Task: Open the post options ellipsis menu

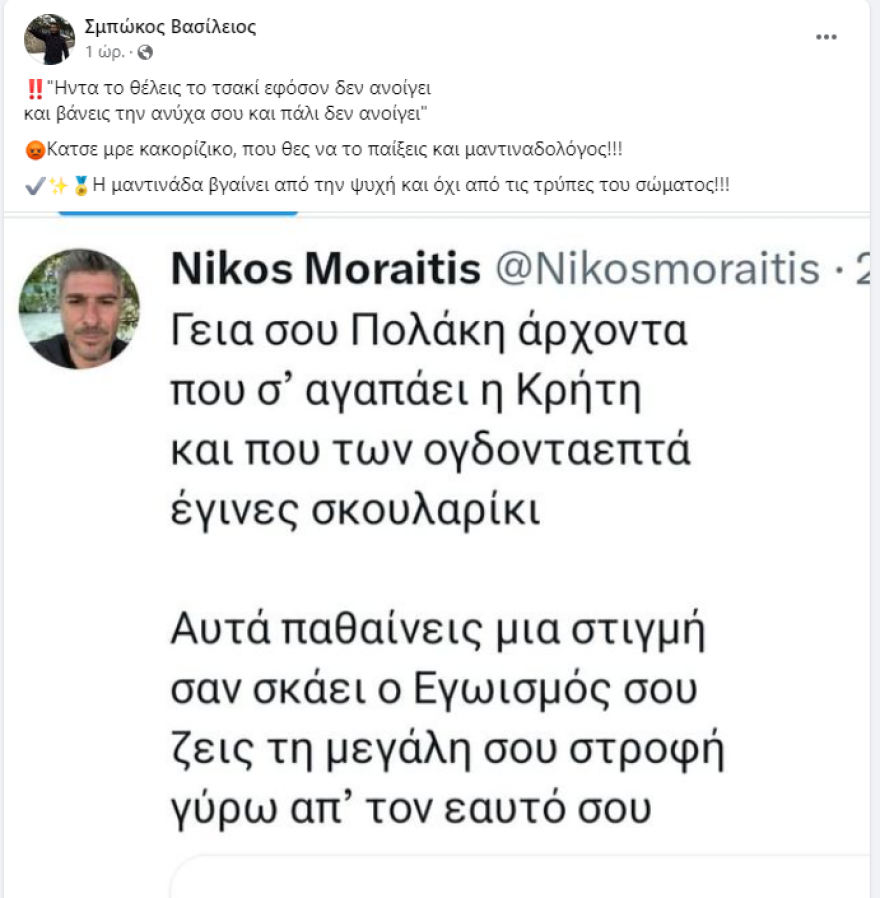Action: [826, 35]
